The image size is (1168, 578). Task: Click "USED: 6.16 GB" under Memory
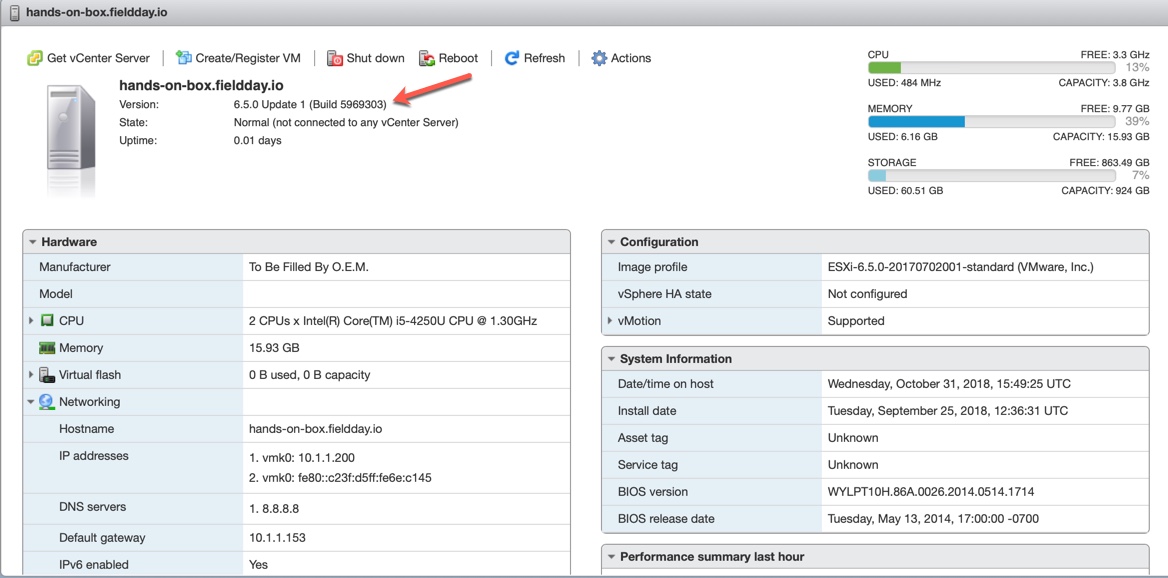coord(903,137)
